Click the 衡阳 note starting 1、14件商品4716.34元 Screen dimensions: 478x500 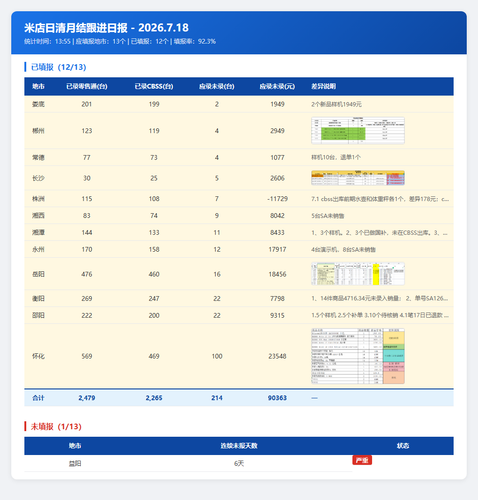point(380,298)
